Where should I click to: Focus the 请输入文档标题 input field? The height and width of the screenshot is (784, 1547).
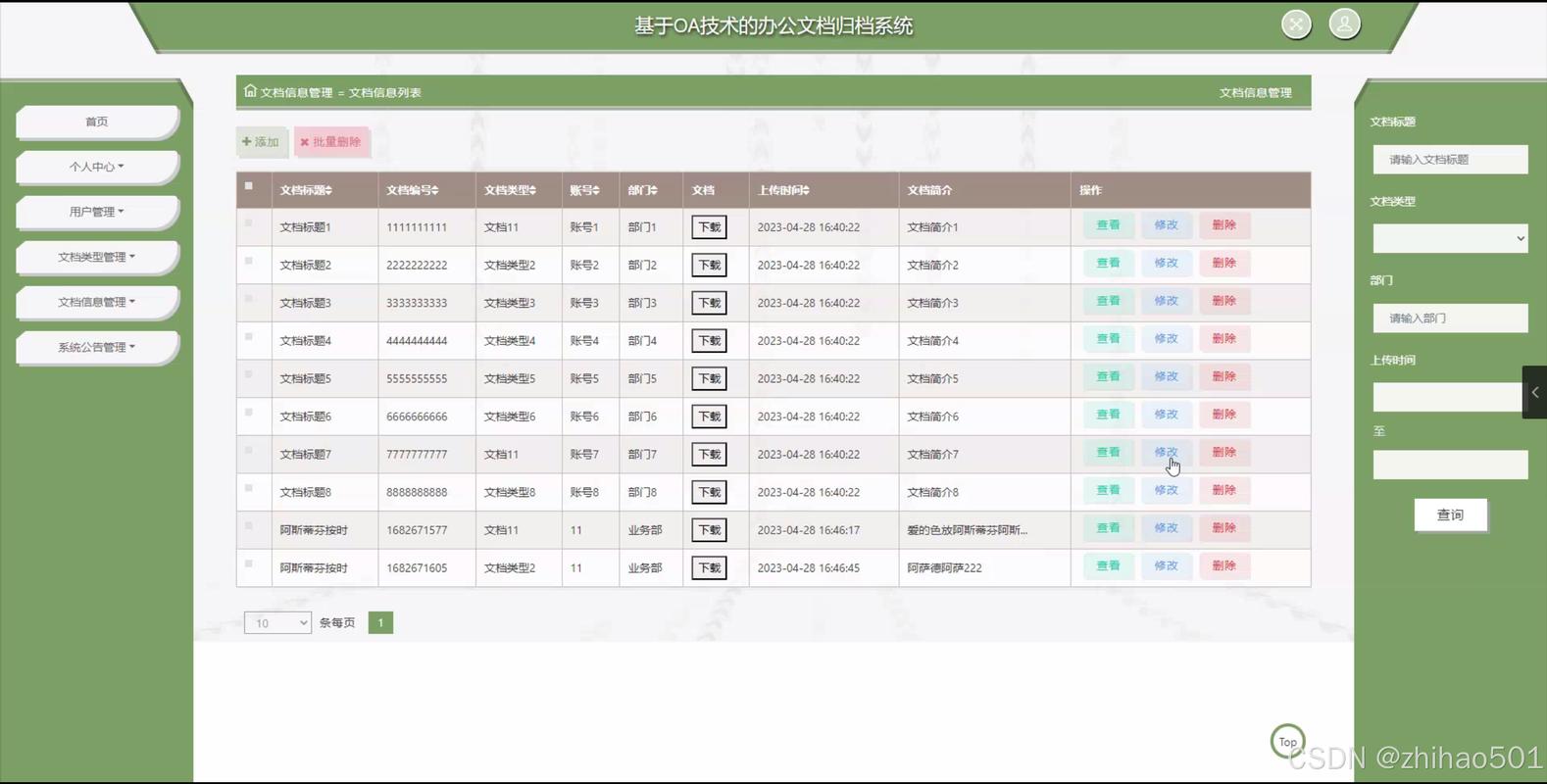click(1449, 159)
